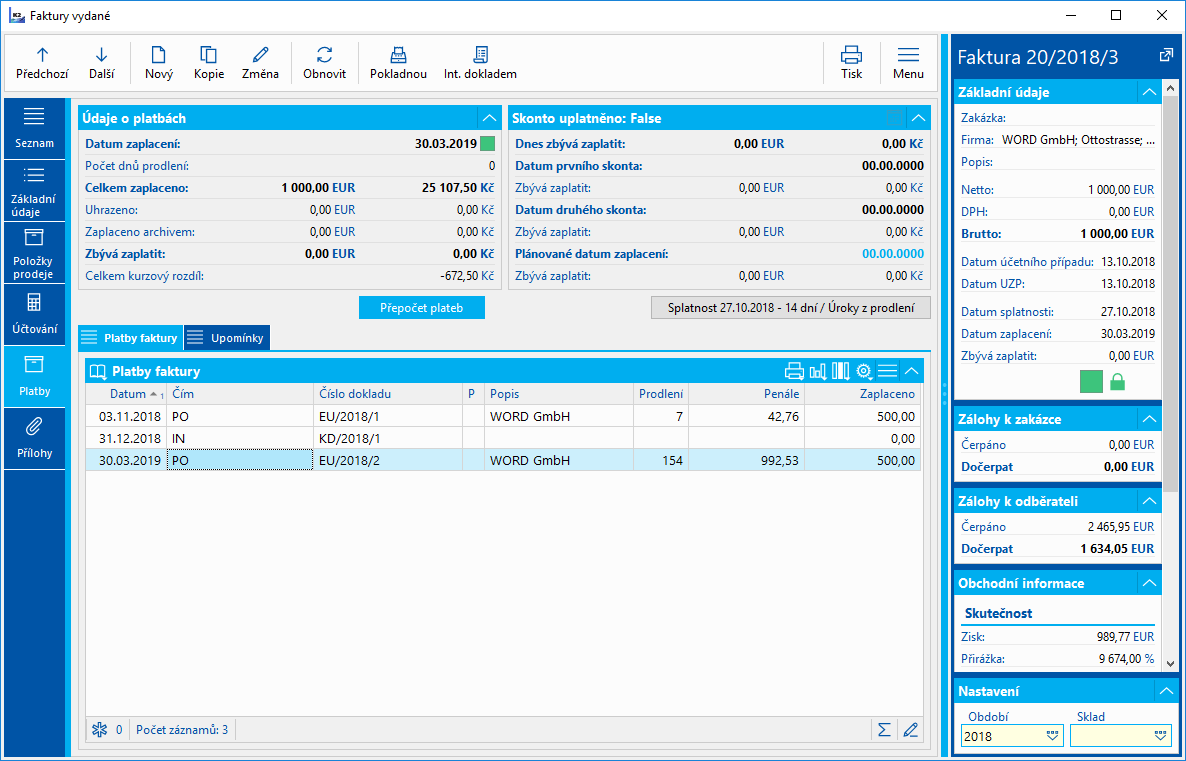This screenshot has height=761, width=1186.
Task: Toggle the edit pencil in the table footer
Action: pyautogui.click(x=910, y=730)
